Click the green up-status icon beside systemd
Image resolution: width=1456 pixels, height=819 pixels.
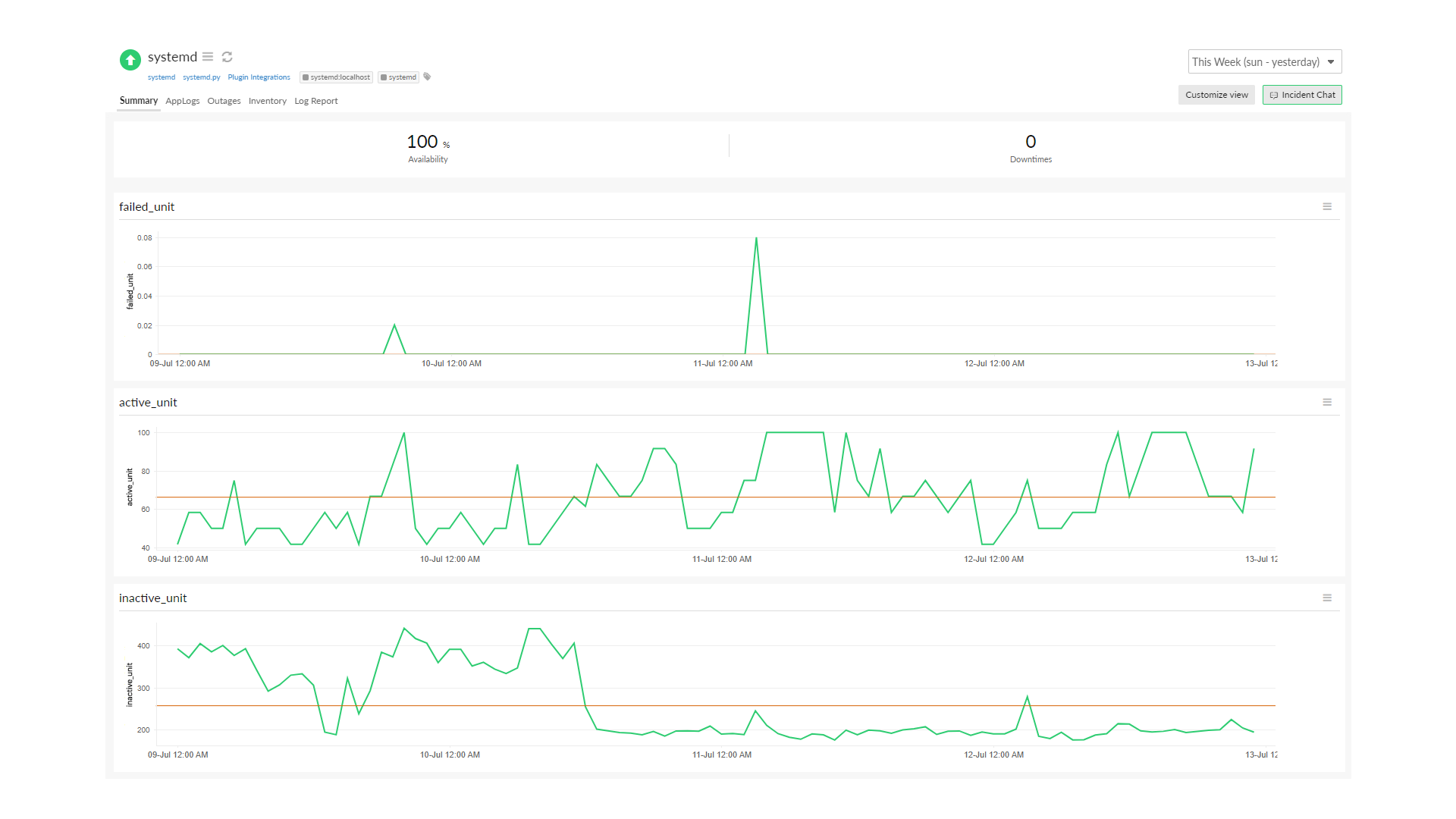(x=130, y=60)
